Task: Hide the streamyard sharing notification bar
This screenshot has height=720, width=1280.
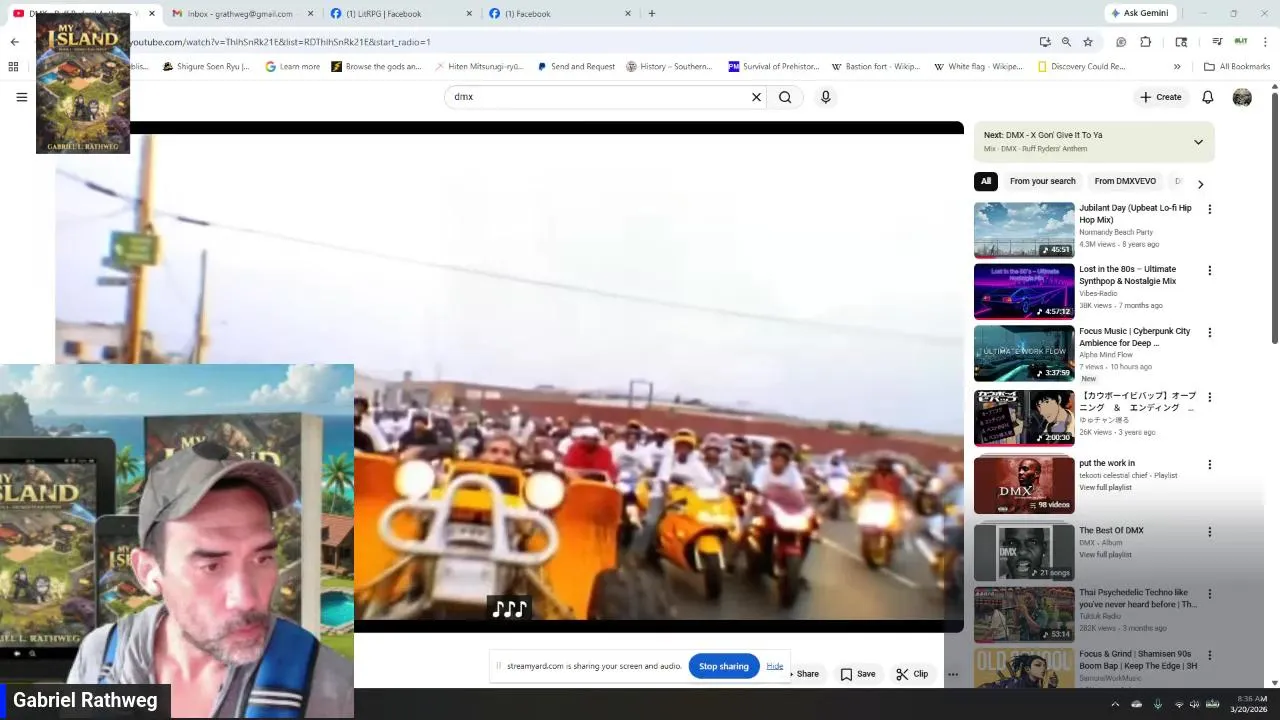Action: [775, 666]
